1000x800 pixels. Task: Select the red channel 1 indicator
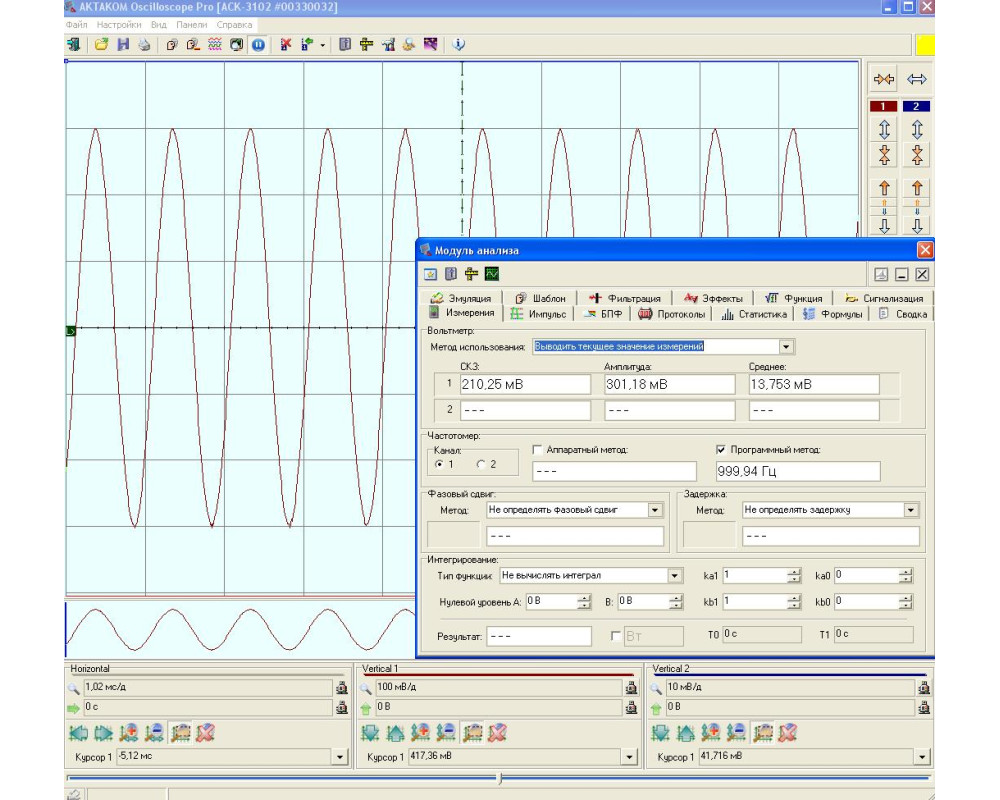883,106
